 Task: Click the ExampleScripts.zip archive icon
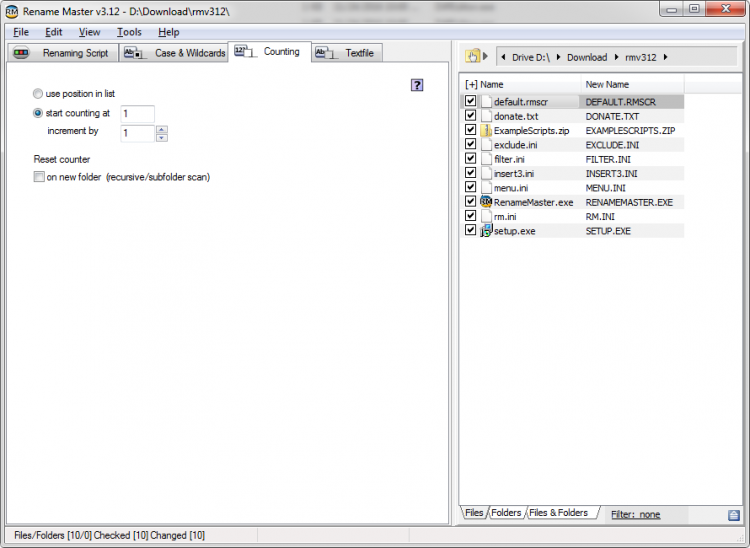coord(486,131)
